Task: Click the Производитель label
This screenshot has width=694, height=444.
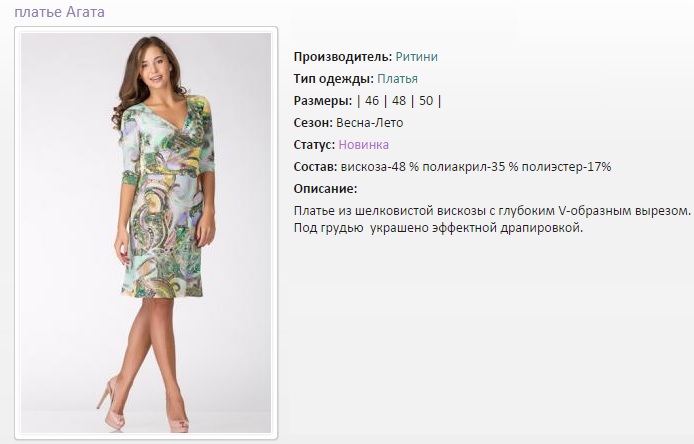Action: coord(343,57)
